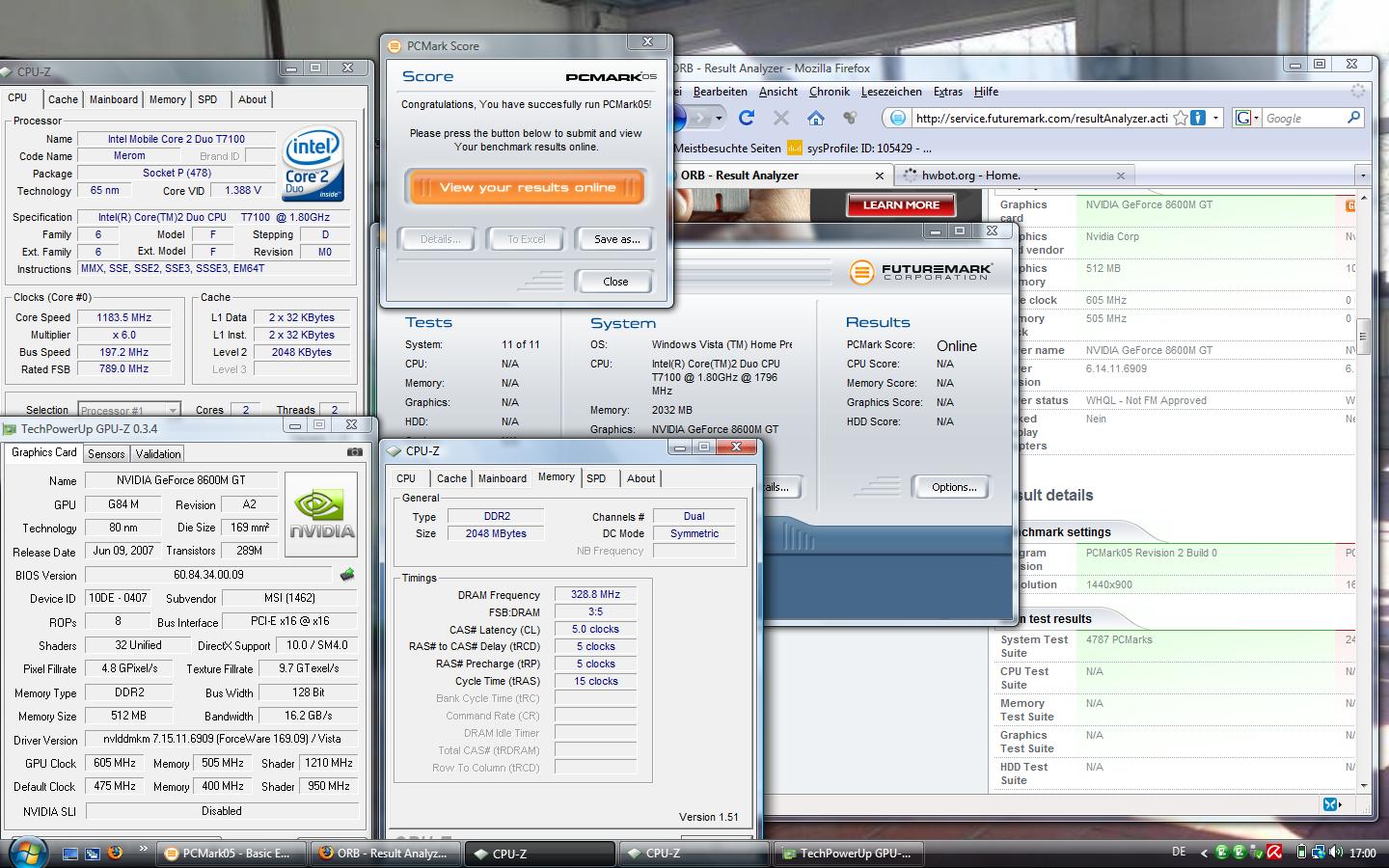
Task: Open Mainboard tab in top CPU-Z
Action: tap(114, 99)
